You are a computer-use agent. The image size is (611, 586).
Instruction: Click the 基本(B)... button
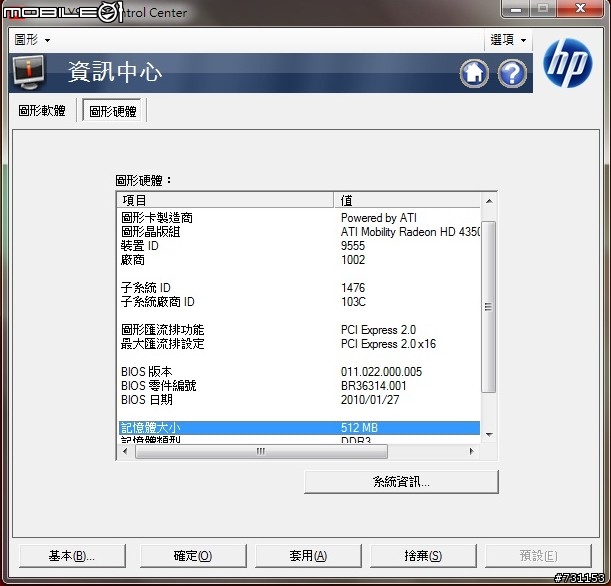click(x=72, y=556)
